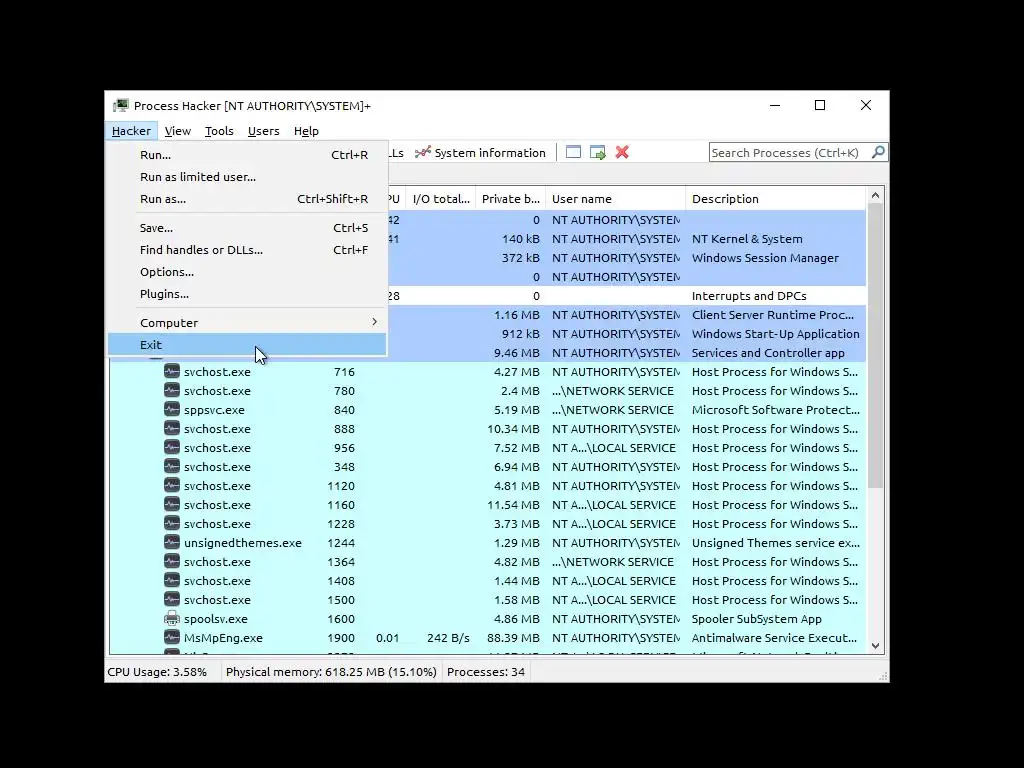The width and height of the screenshot is (1024, 768).
Task: Click the unsignedthemes.exe process icon
Action: 172,542
